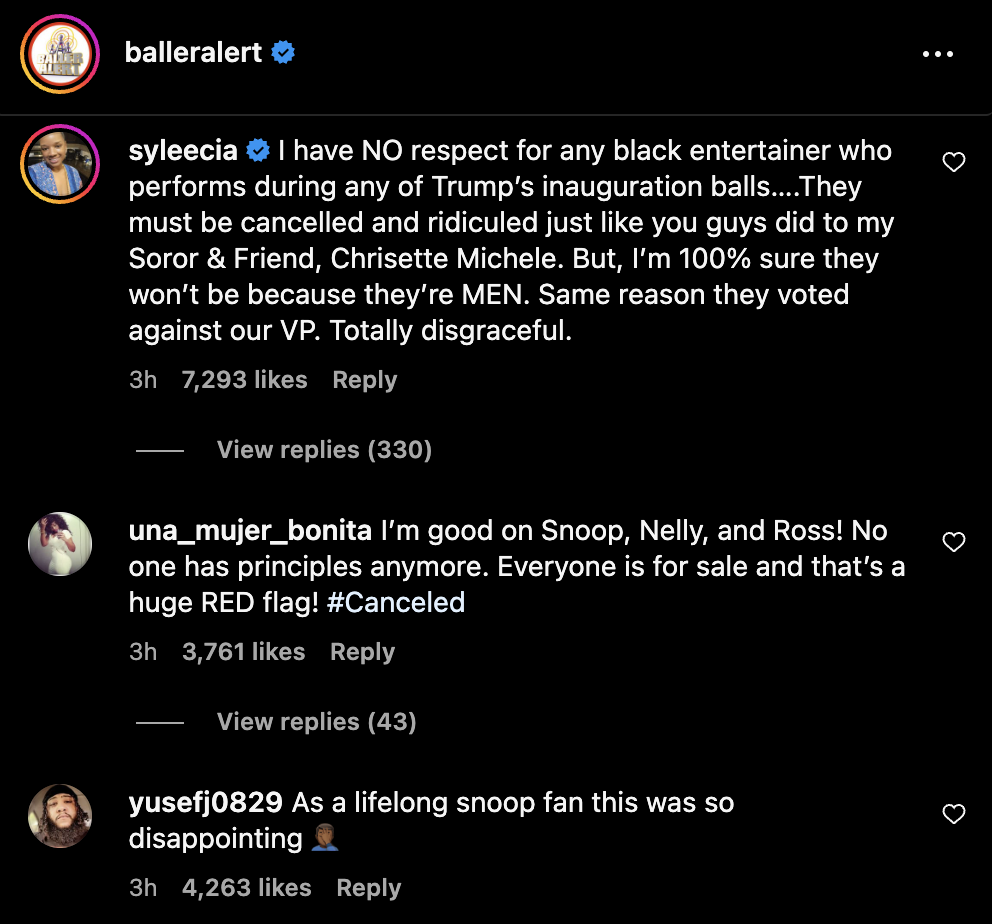View the 43 replies on una_mujer_bonita's comment
The width and height of the screenshot is (992, 924).
click(316, 721)
